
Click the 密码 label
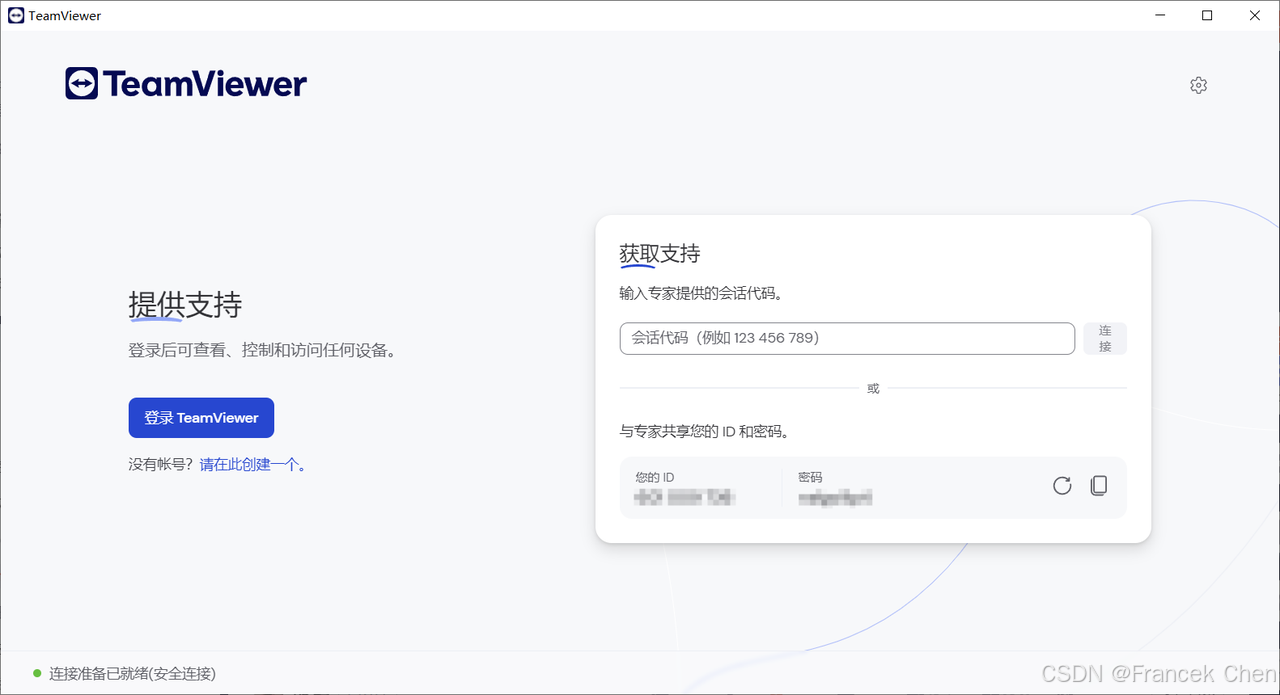[810, 477]
